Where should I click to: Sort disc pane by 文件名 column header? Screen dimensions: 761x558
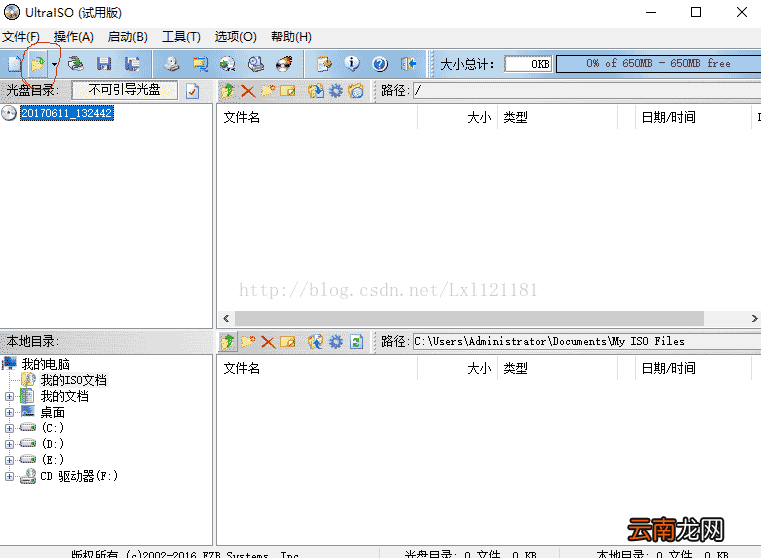click(x=317, y=117)
